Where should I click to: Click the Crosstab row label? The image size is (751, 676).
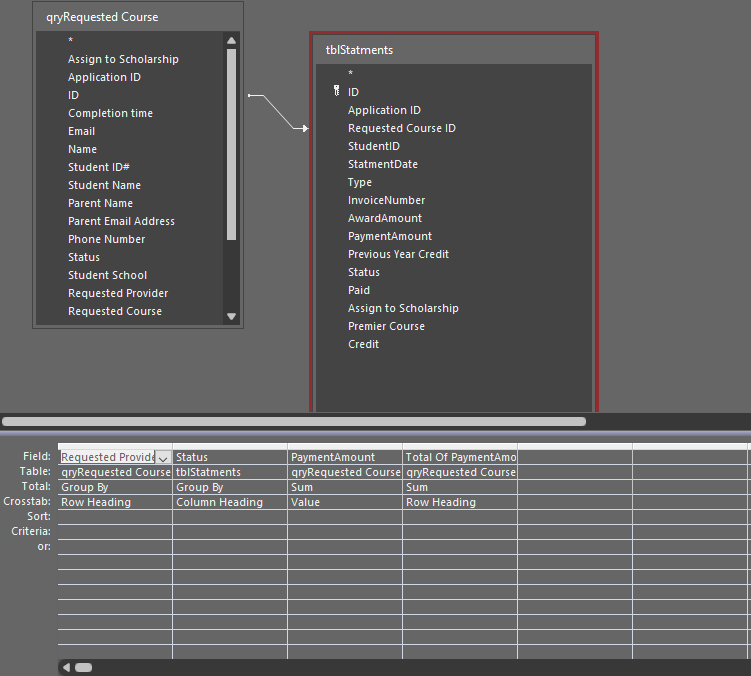point(27,502)
